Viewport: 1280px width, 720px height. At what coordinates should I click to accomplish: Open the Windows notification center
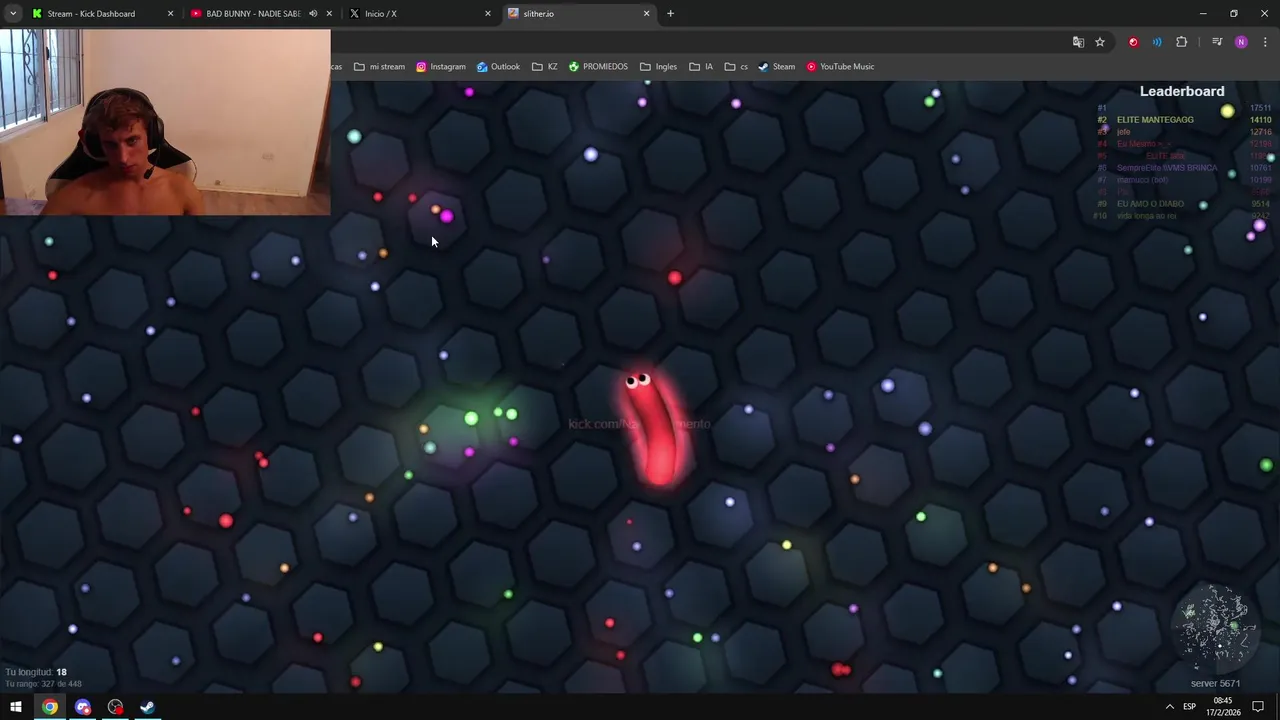tap(1258, 707)
